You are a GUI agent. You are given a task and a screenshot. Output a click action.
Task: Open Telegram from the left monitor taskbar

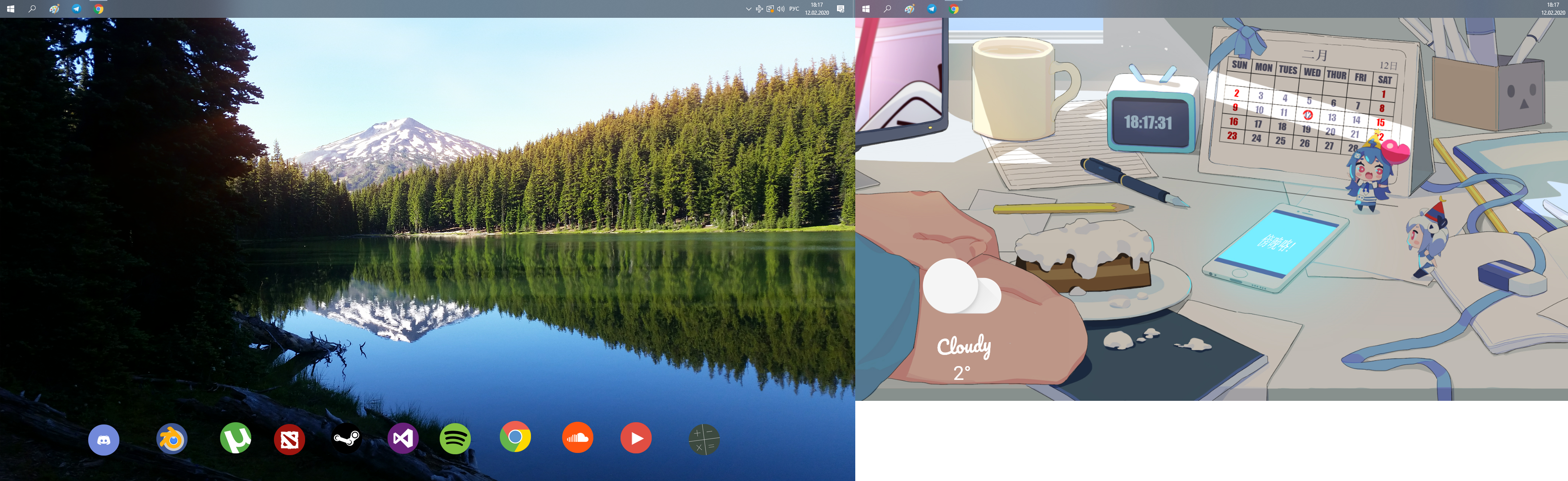pyautogui.click(x=77, y=8)
